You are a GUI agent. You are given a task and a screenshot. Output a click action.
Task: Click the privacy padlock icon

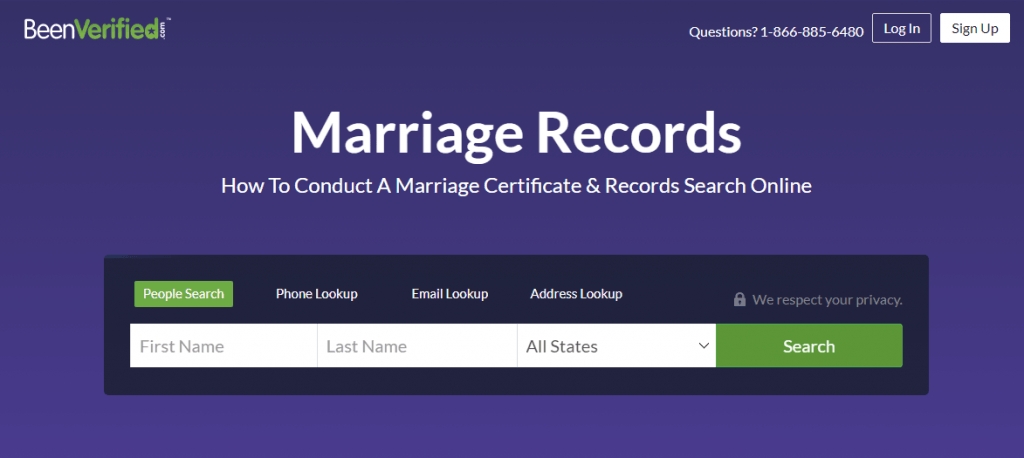(739, 300)
